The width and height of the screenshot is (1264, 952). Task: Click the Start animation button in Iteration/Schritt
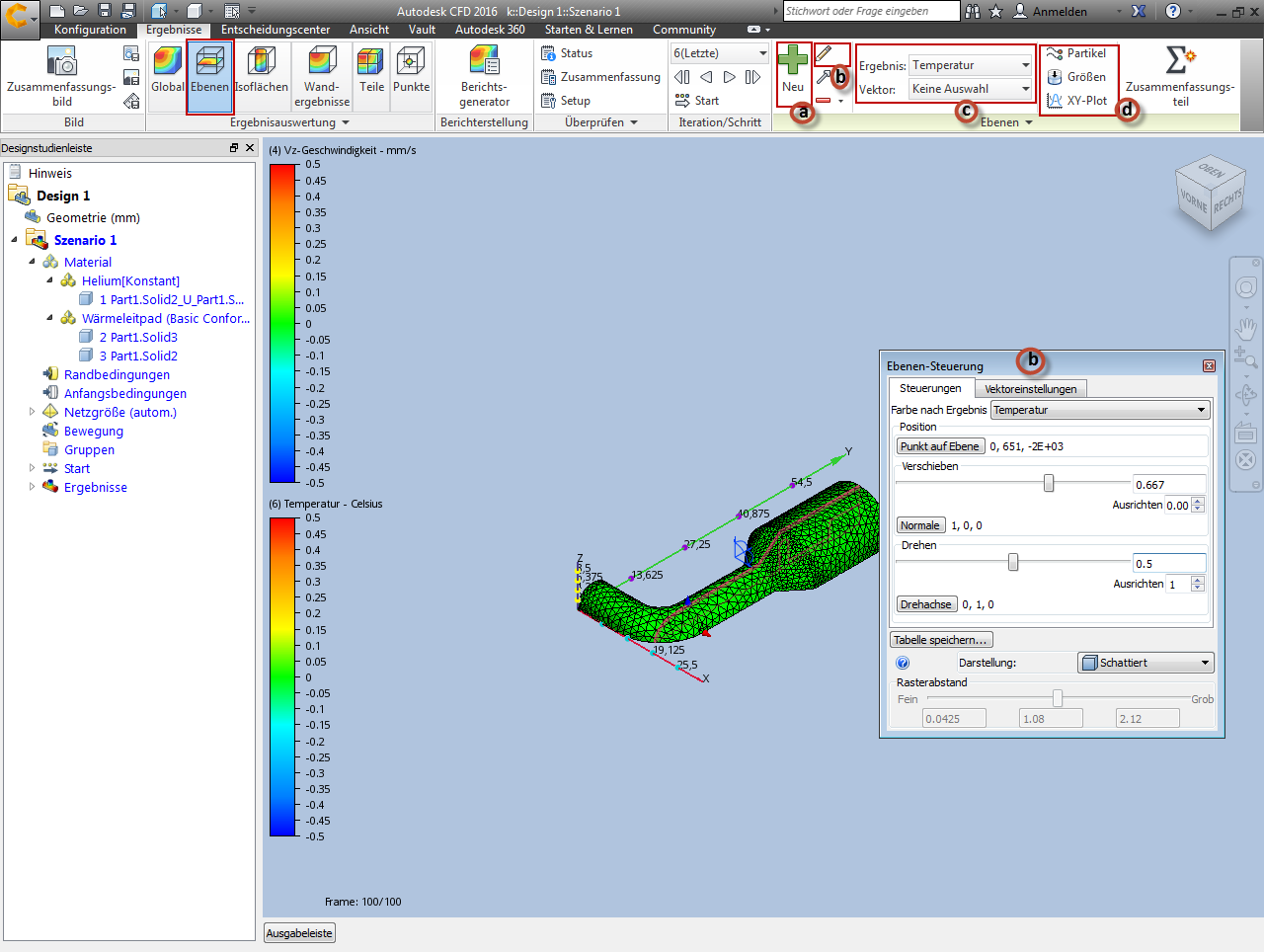(x=697, y=101)
